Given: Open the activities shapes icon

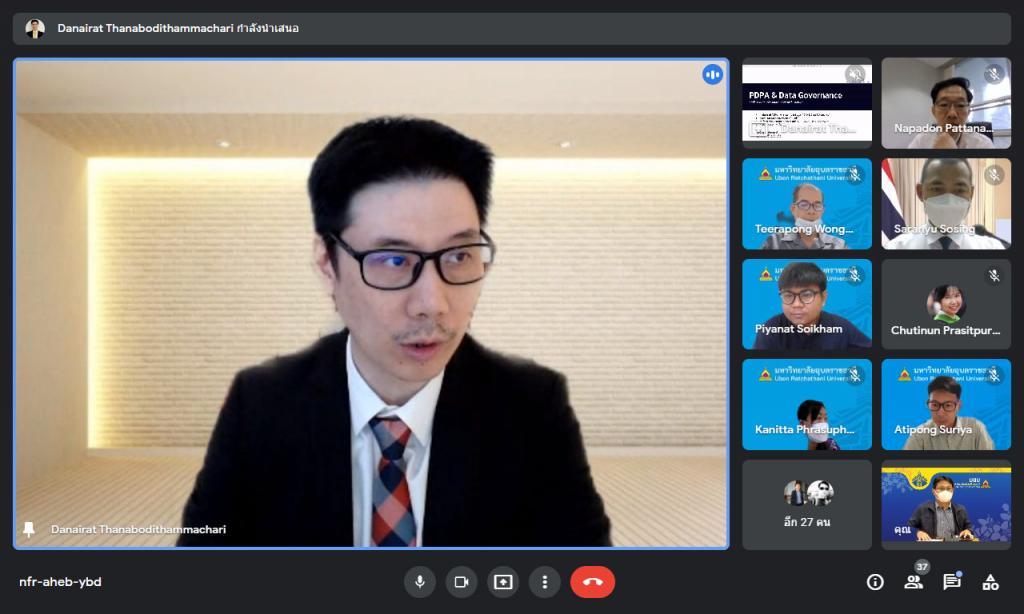Looking at the screenshot, I should point(990,582).
